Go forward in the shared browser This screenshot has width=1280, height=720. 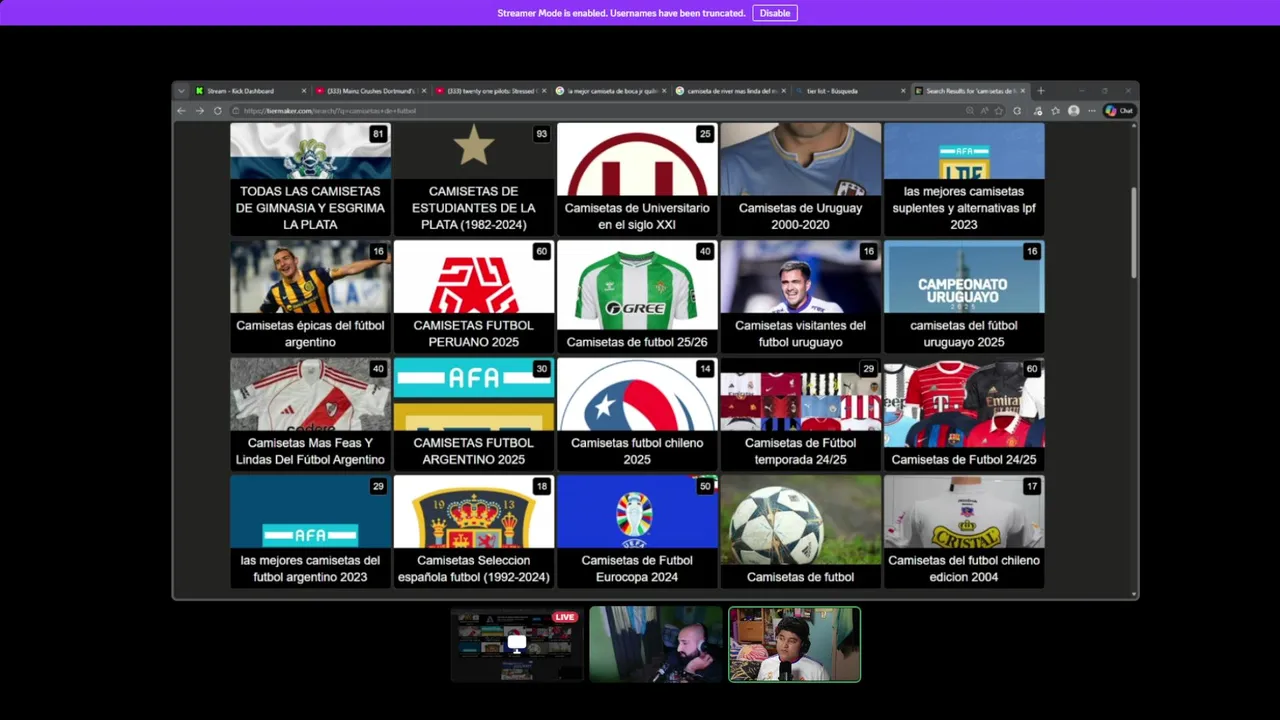(x=199, y=111)
